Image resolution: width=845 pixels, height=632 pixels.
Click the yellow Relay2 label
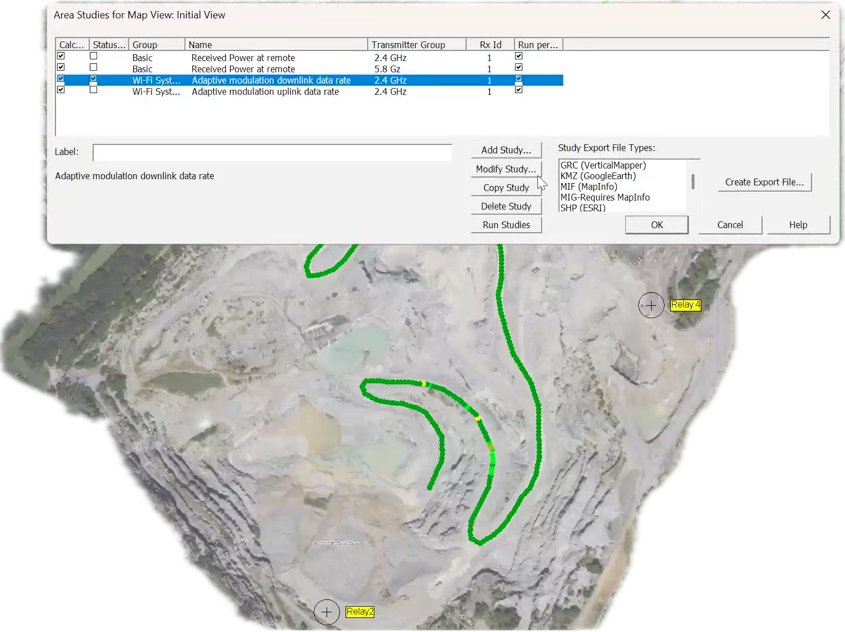(x=359, y=612)
